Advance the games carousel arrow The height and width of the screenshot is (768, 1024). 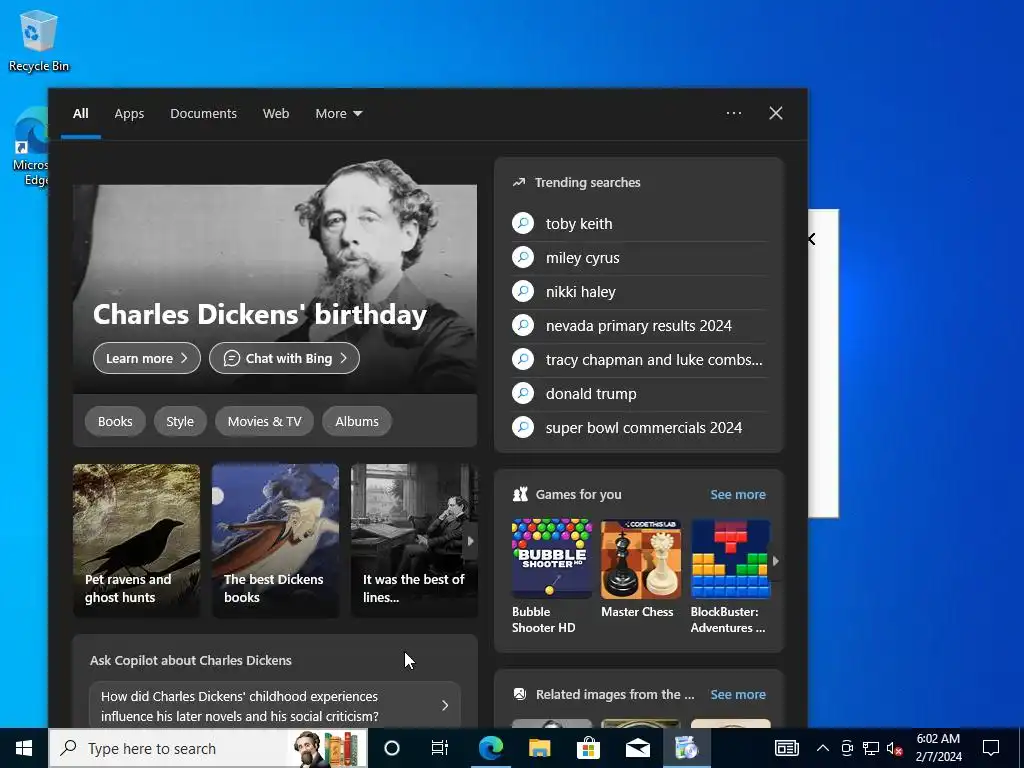point(775,560)
